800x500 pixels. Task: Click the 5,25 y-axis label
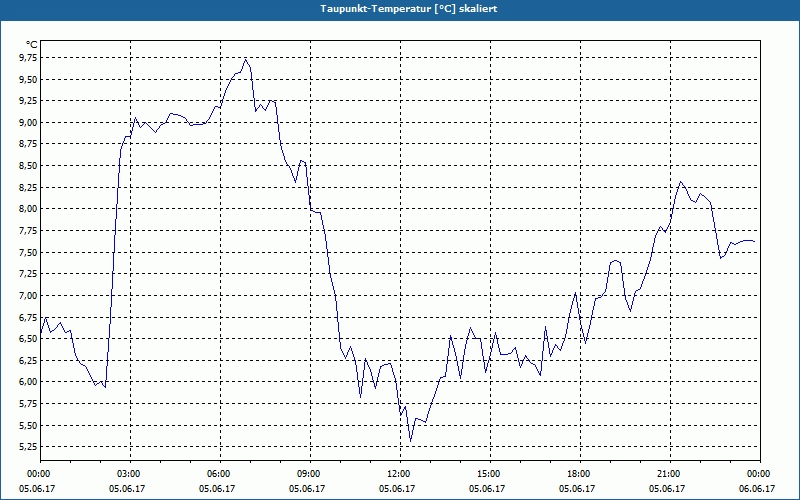click(28, 446)
